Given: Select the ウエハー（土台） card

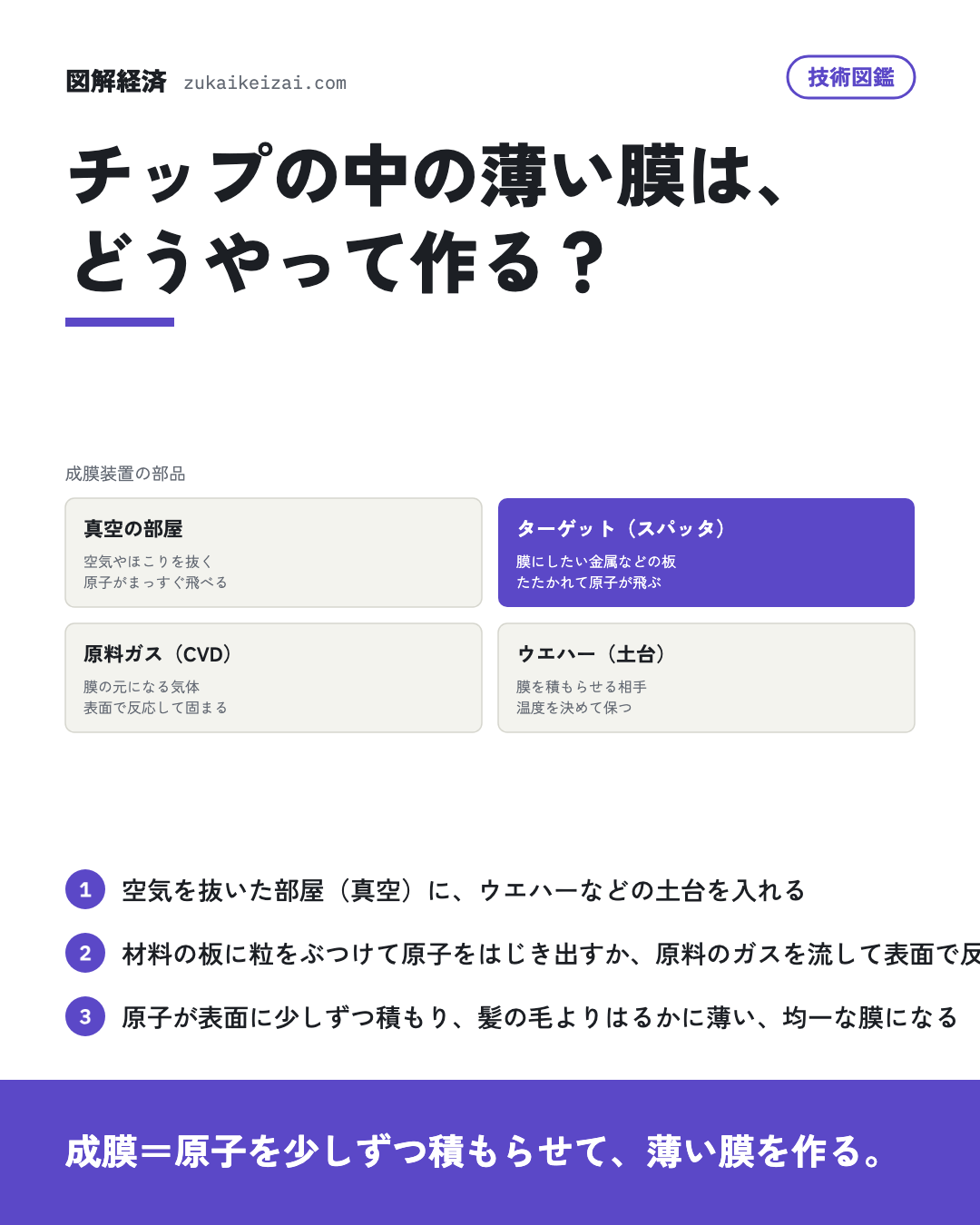Looking at the screenshot, I should [x=706, y=678].
